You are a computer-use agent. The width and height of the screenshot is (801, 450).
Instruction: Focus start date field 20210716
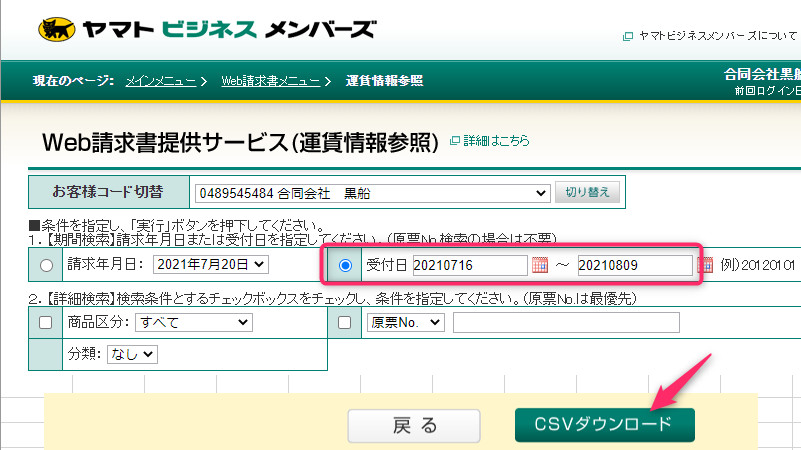pyautogui.click(x=470, y=265)
